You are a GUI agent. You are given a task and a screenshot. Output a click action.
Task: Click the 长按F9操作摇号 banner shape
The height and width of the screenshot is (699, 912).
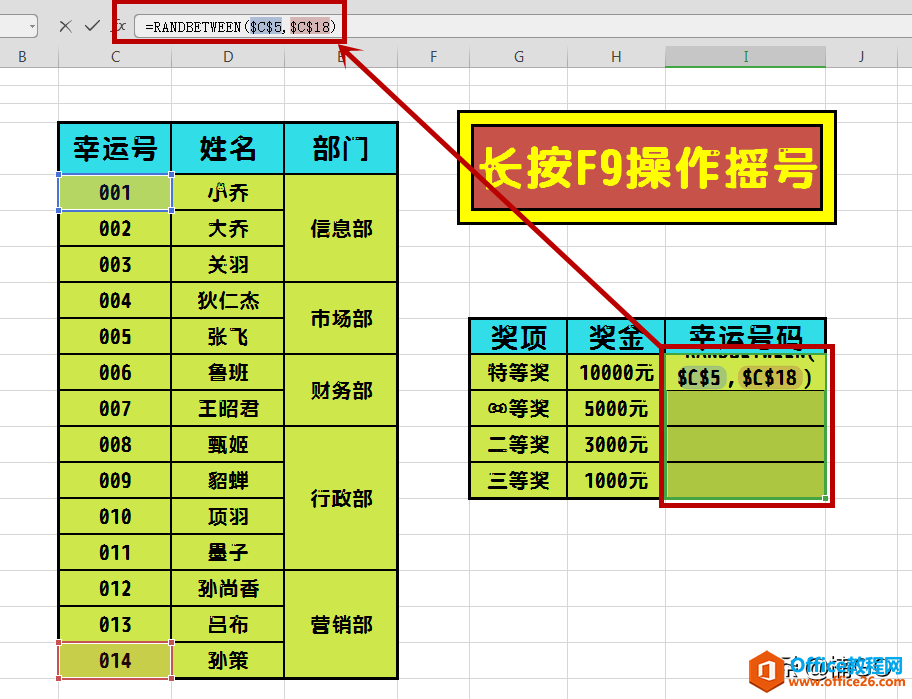click(647, 167)
